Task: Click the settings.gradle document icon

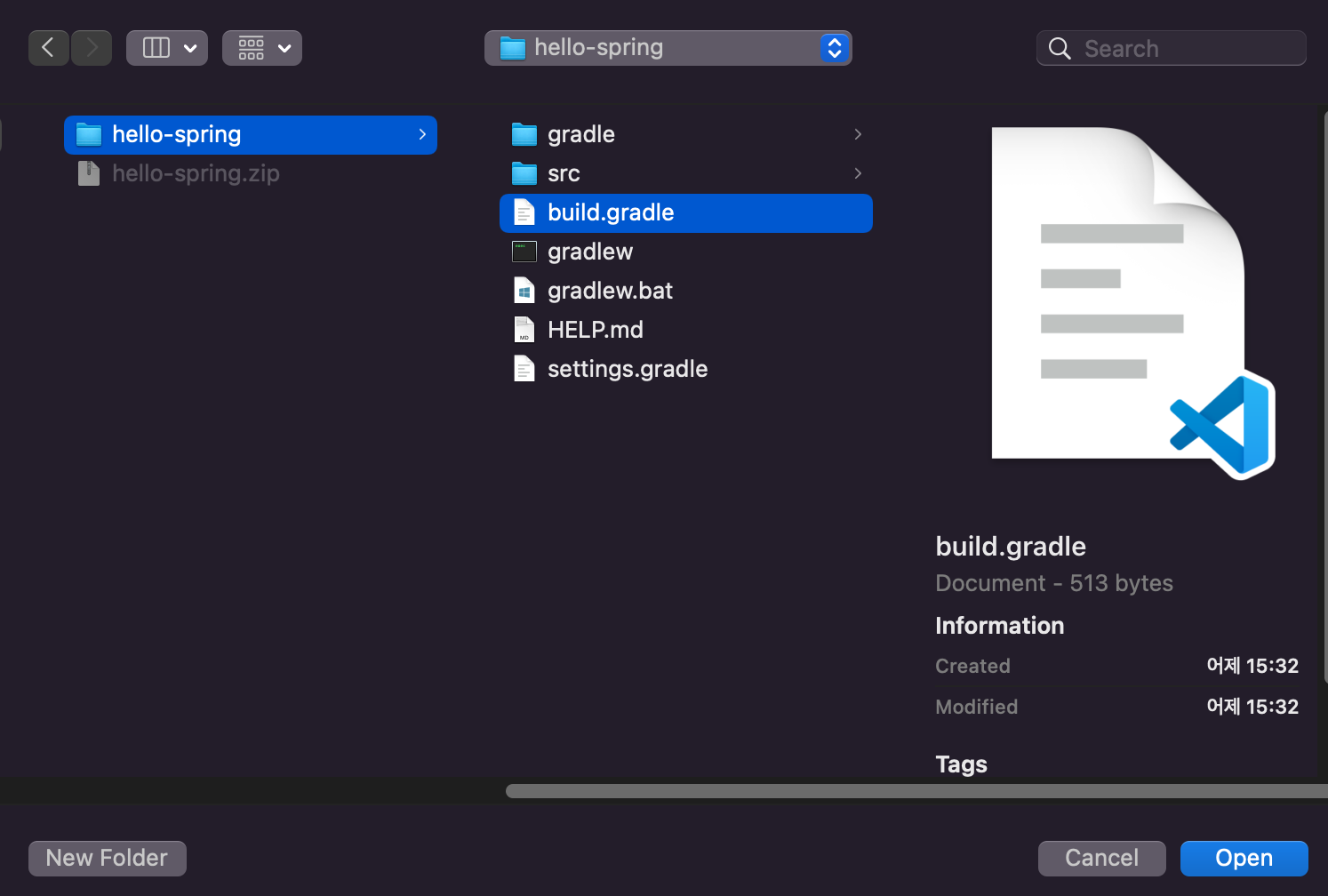Action: (524, 369)
